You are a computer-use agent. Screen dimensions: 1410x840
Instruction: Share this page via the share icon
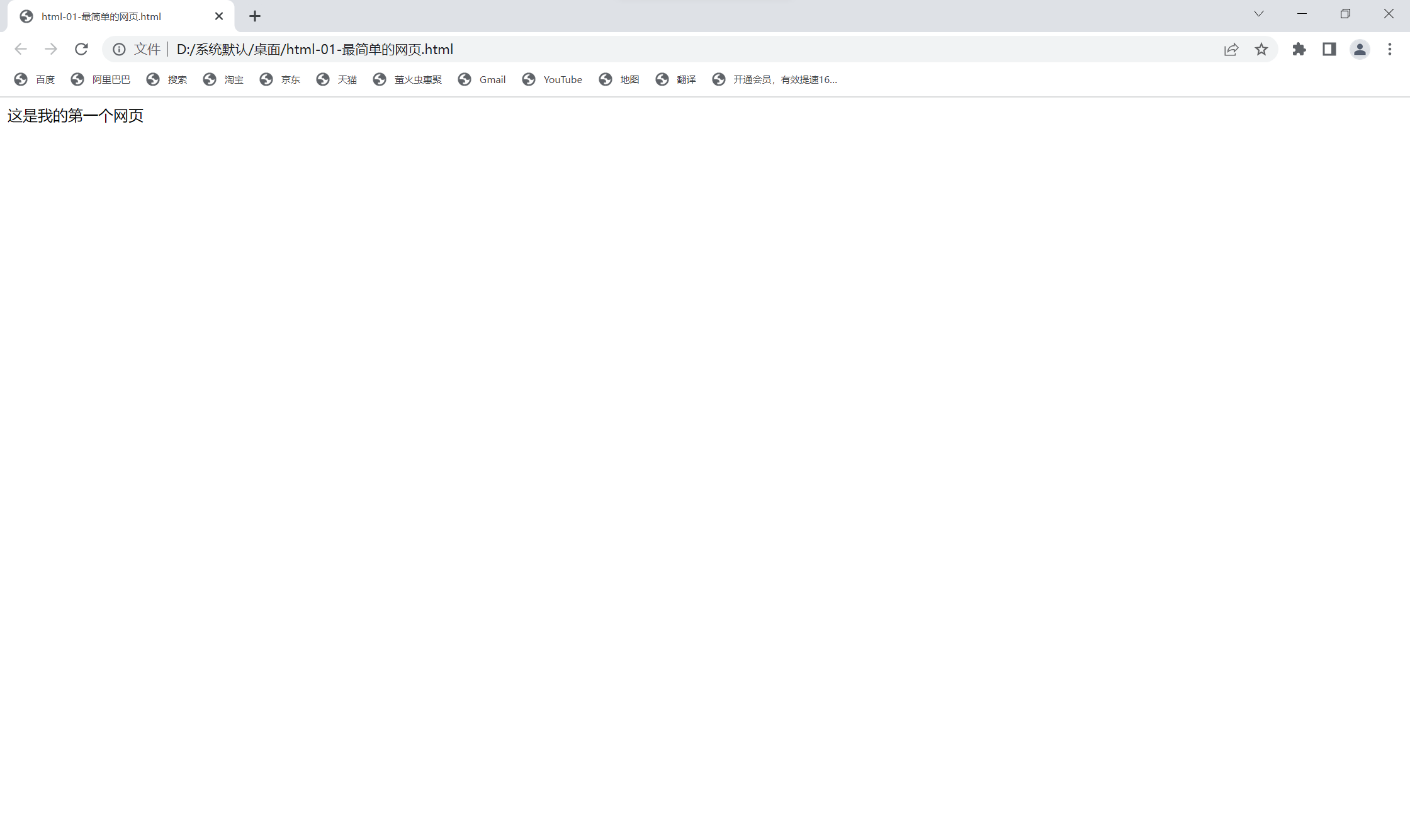tap(1231, 49)
